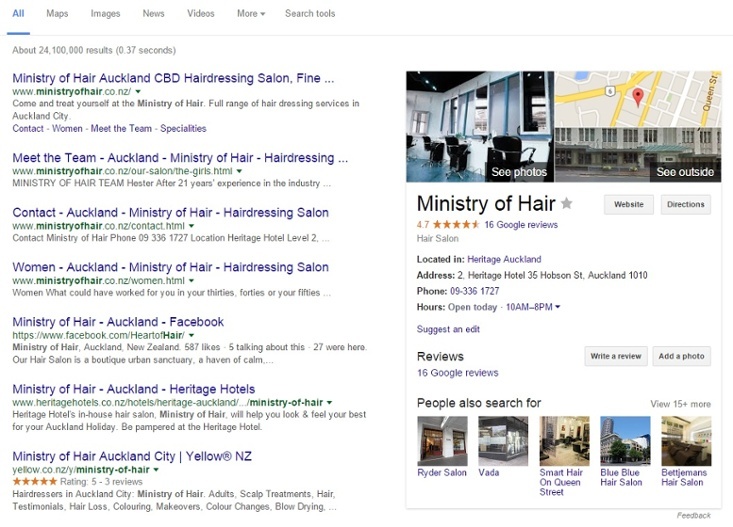The width and height of the screenshot is (733, 527).
Task: Click the Directions button
Action: coord(685,204)
